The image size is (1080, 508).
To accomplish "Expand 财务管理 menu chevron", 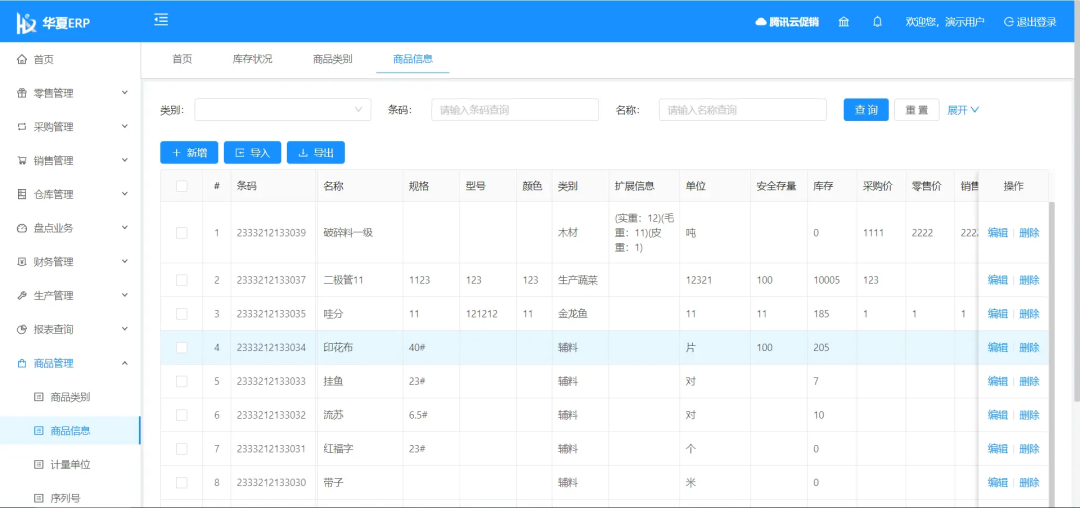I will pyautogui.click(x=125, y=261).
